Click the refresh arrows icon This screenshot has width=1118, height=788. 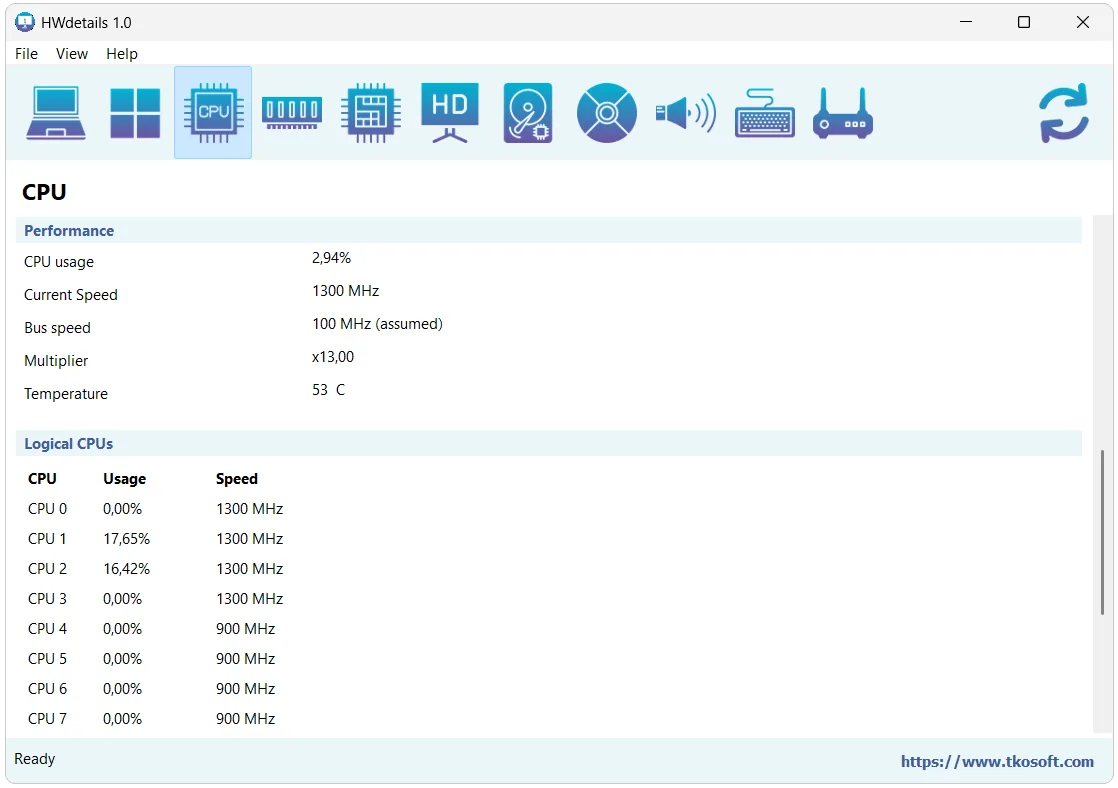pyautogui.click(x=1064, y=113)
